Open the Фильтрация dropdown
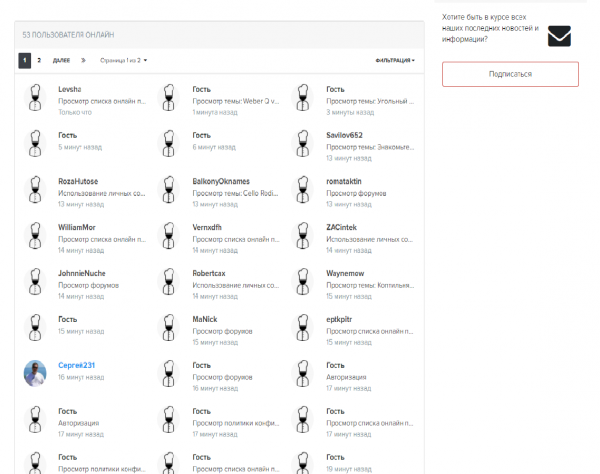 [395, 60]
